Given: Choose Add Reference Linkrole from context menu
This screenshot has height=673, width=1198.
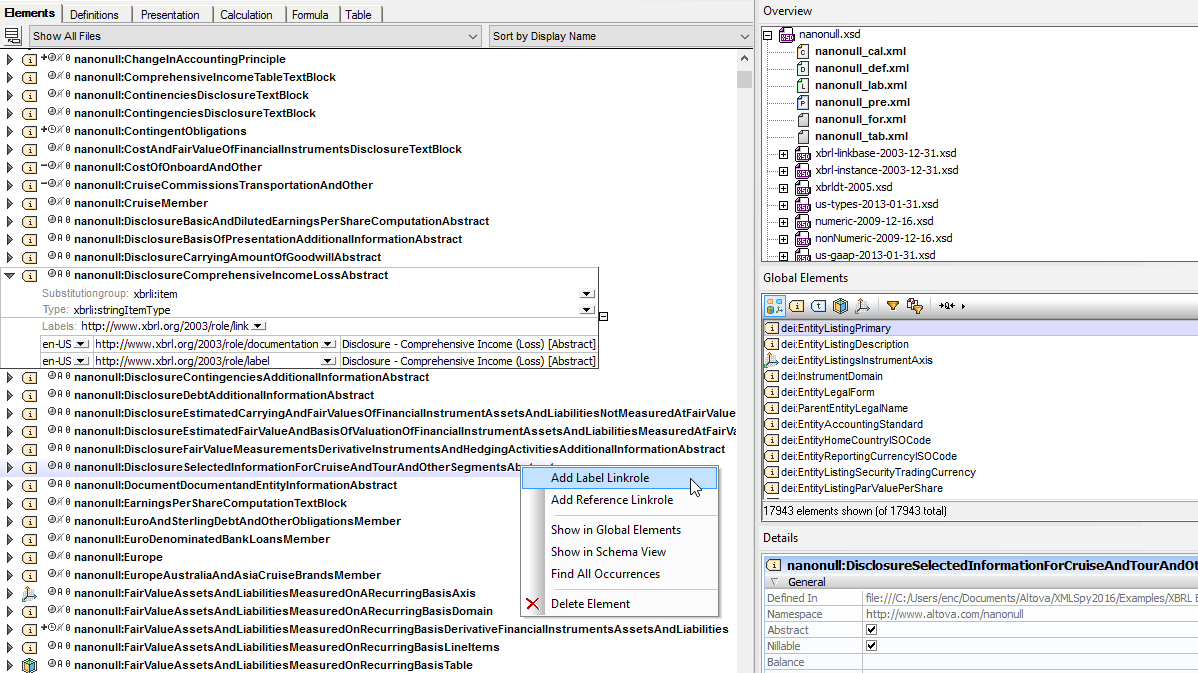Looking at the screenshot, I should [x=620, y=500].
